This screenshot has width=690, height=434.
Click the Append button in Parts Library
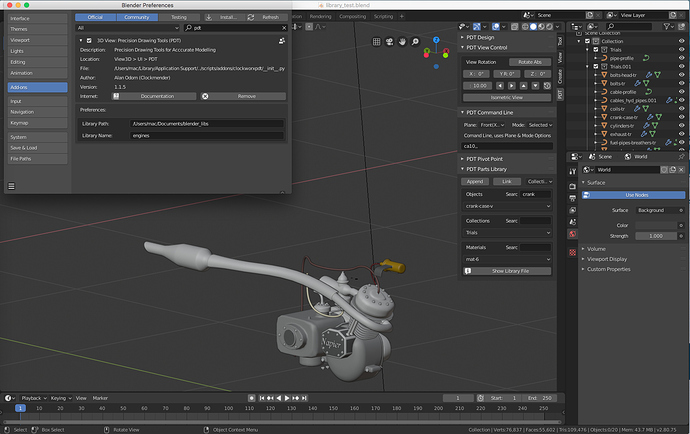[x=475, y=181]
